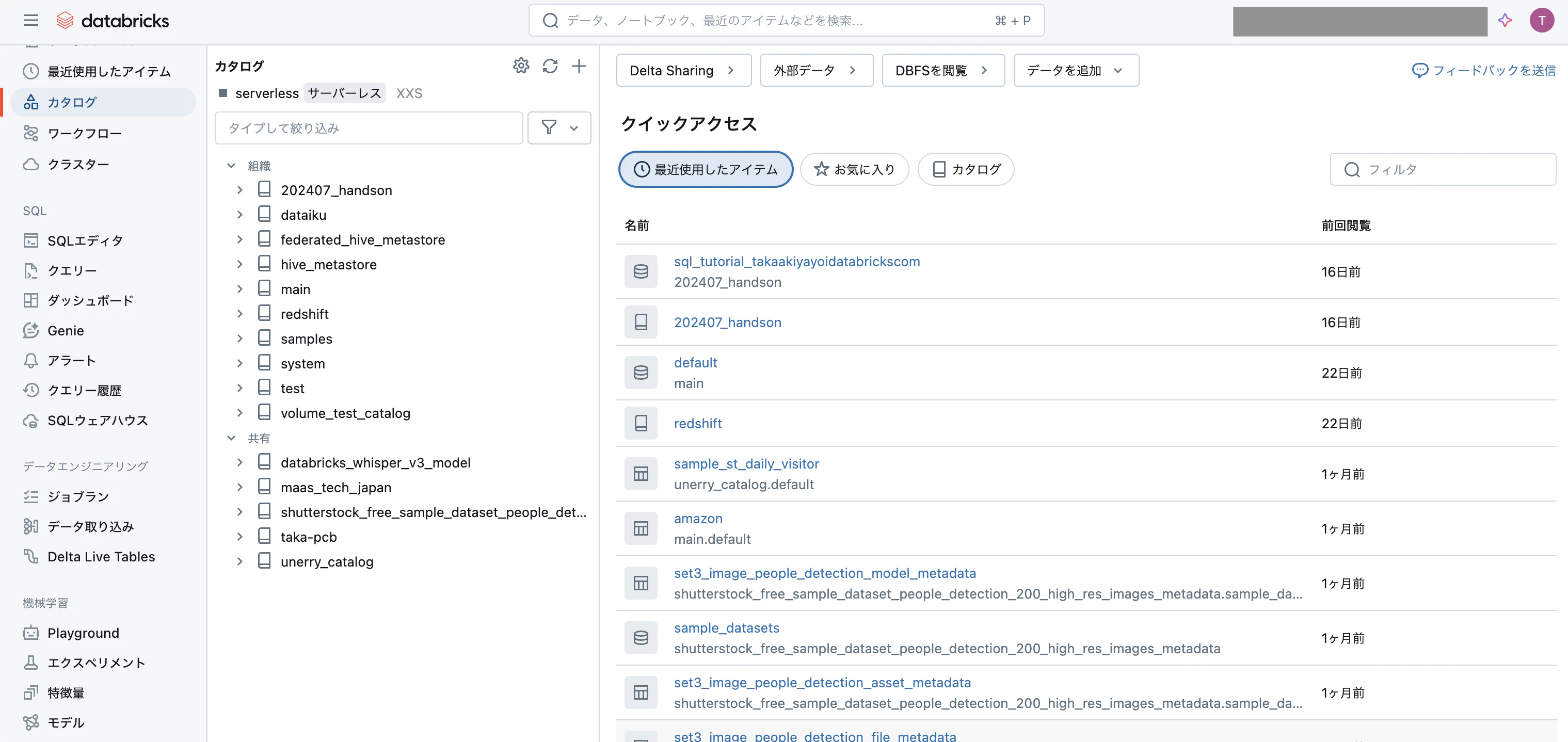
Task: Open the 202407_handson quick access link
Action: point(727,322)
